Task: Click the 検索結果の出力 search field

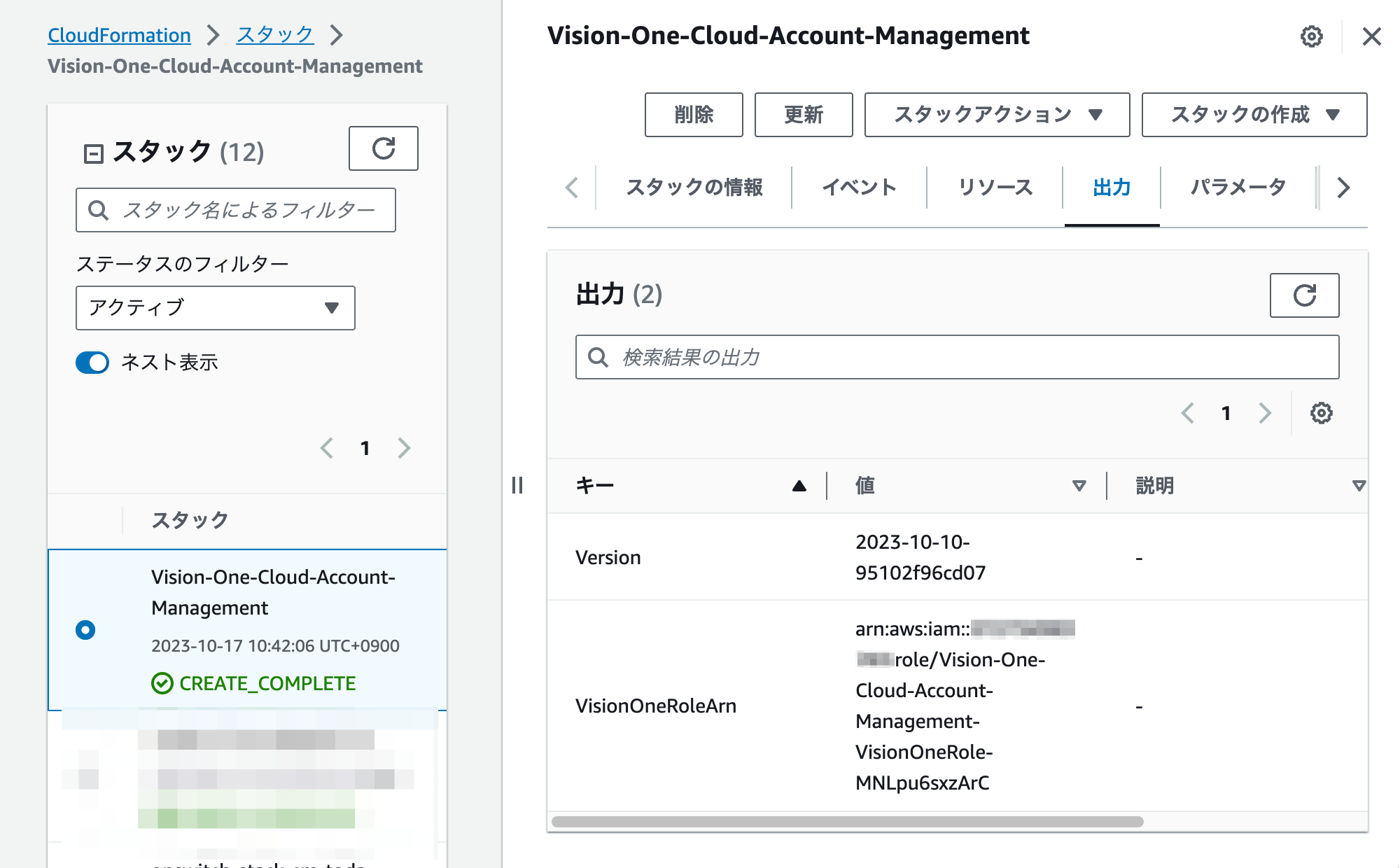Action: click(x=957, y=357)
